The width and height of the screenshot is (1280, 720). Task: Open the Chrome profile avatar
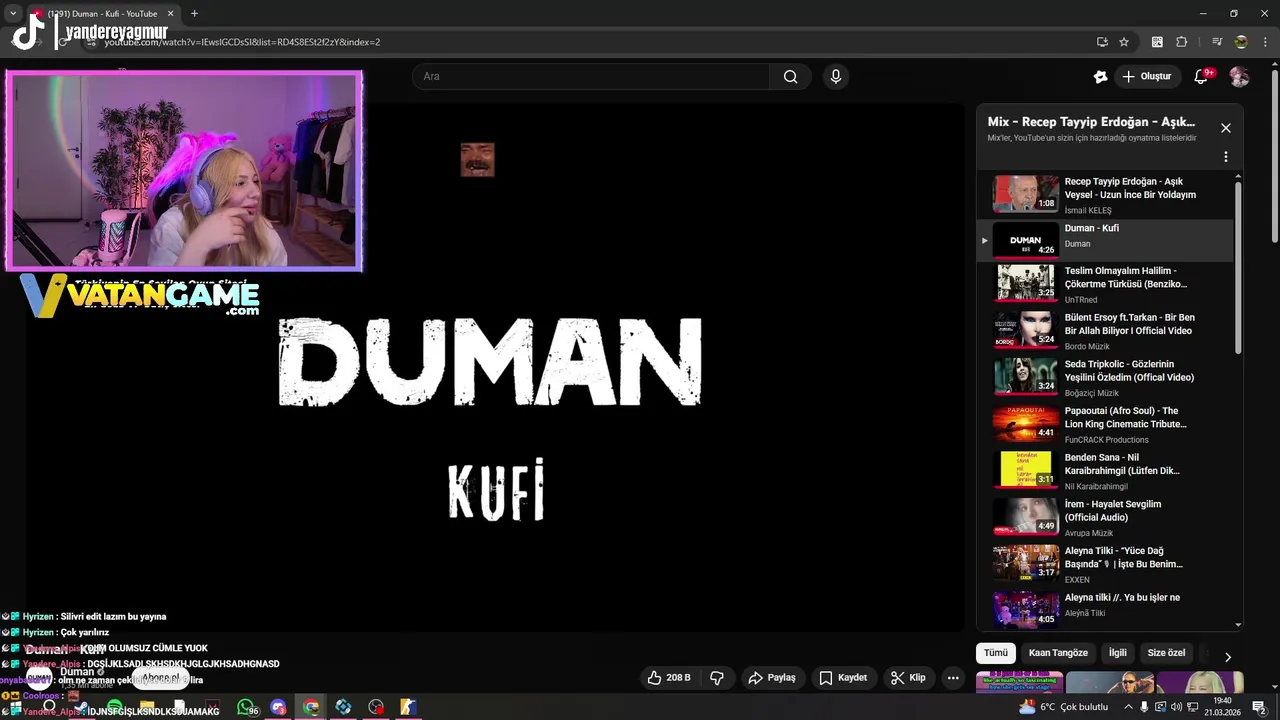point(1241,42)
